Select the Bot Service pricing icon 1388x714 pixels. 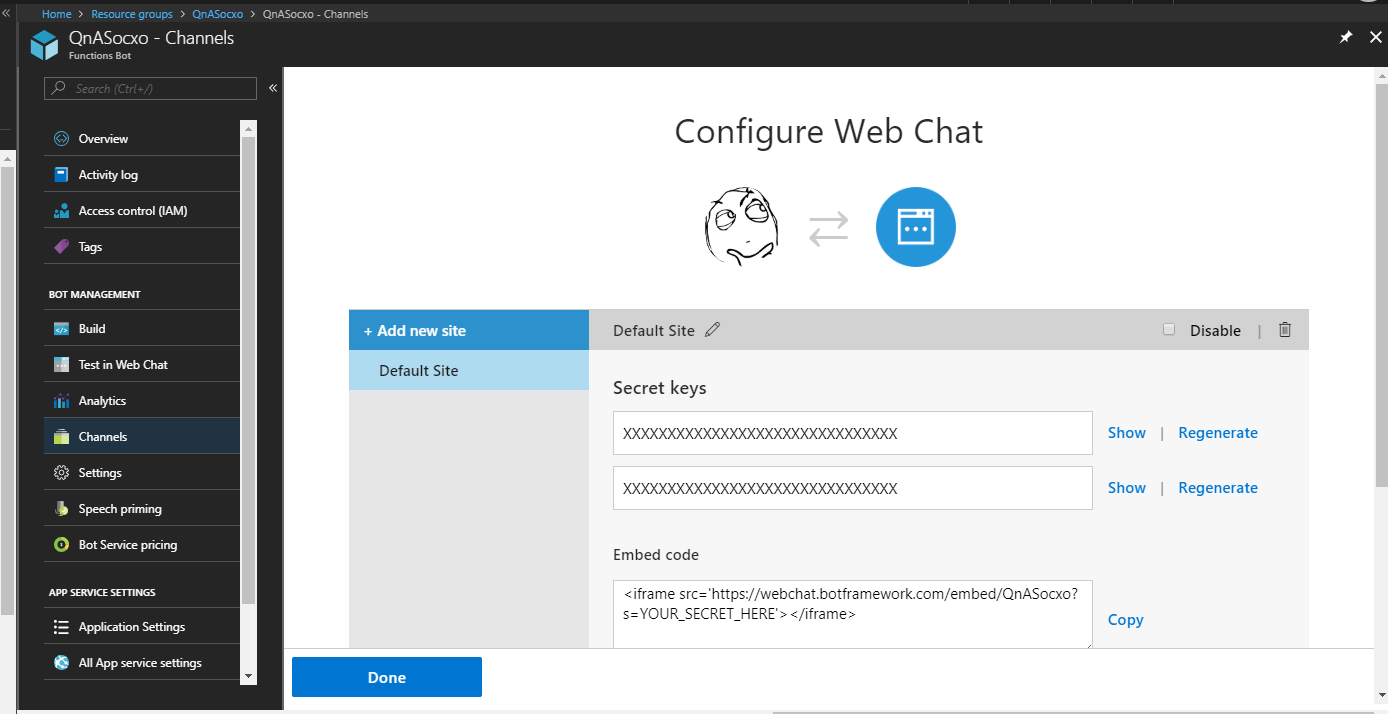(63, 543)
